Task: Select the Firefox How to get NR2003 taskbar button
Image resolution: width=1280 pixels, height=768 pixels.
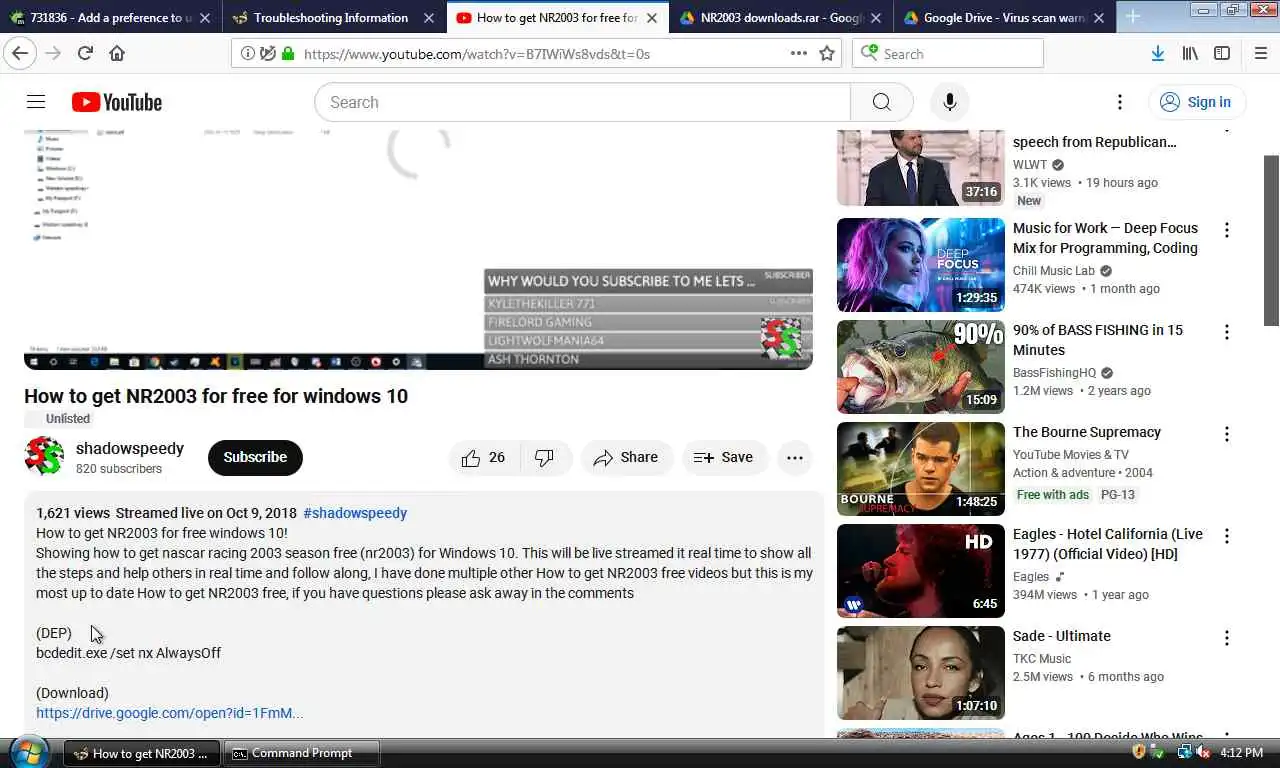Action: point(142,753)
